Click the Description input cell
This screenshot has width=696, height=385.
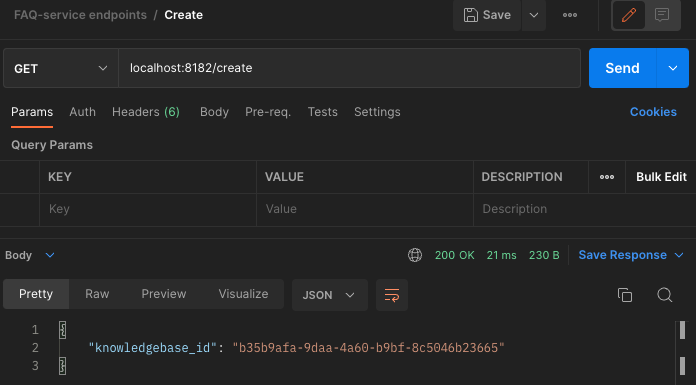coord(585,209)
